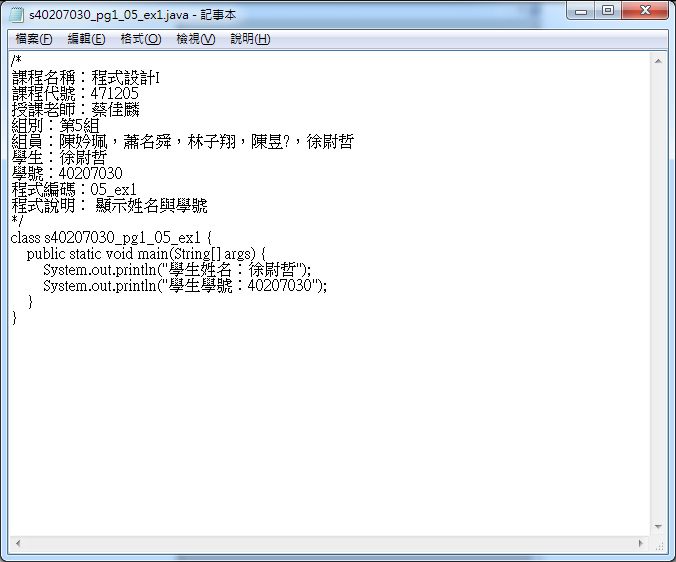Screen dimensions: 676x562
Task: Click the closing */ comment line
Action: coord(17,221)
